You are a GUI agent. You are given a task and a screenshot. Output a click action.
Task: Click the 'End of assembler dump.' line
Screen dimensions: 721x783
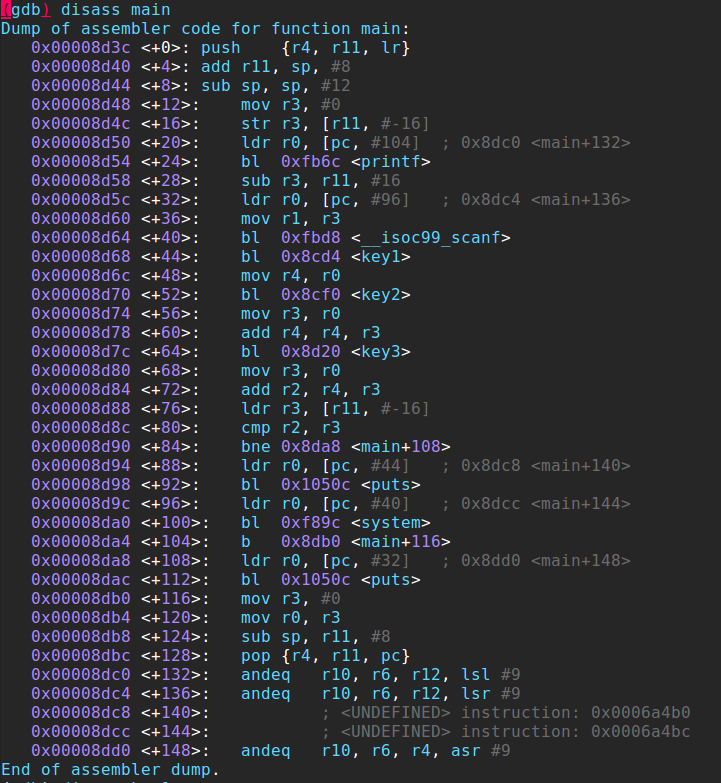(x=110, y=769)
